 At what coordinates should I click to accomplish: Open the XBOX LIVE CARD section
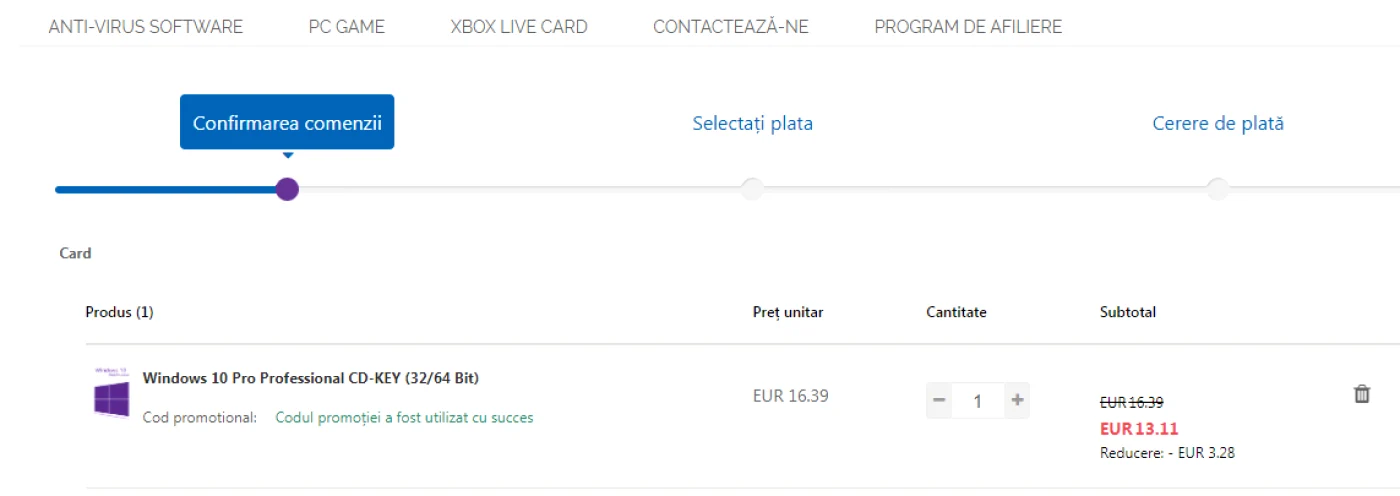(x=519, y=27)
